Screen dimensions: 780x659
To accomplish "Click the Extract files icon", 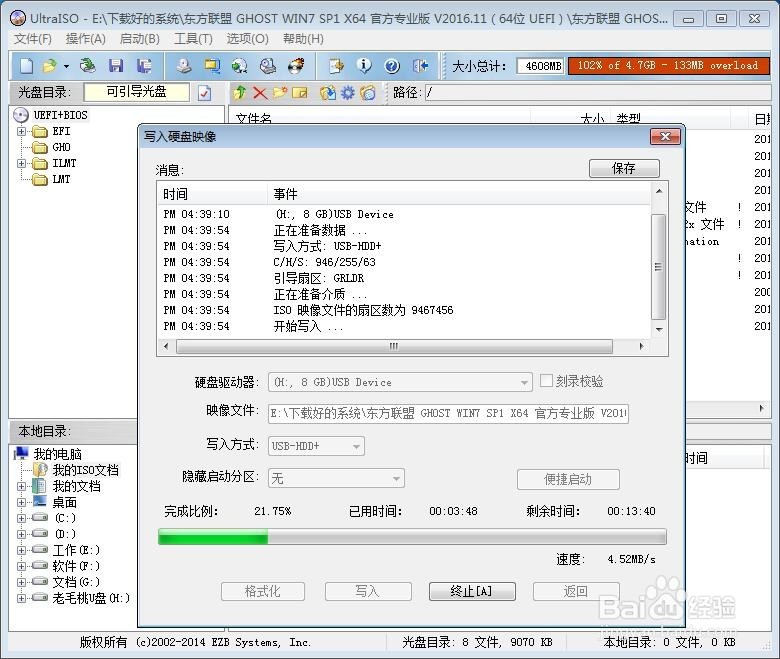I will pyautogui.click(x=328, y=93).
